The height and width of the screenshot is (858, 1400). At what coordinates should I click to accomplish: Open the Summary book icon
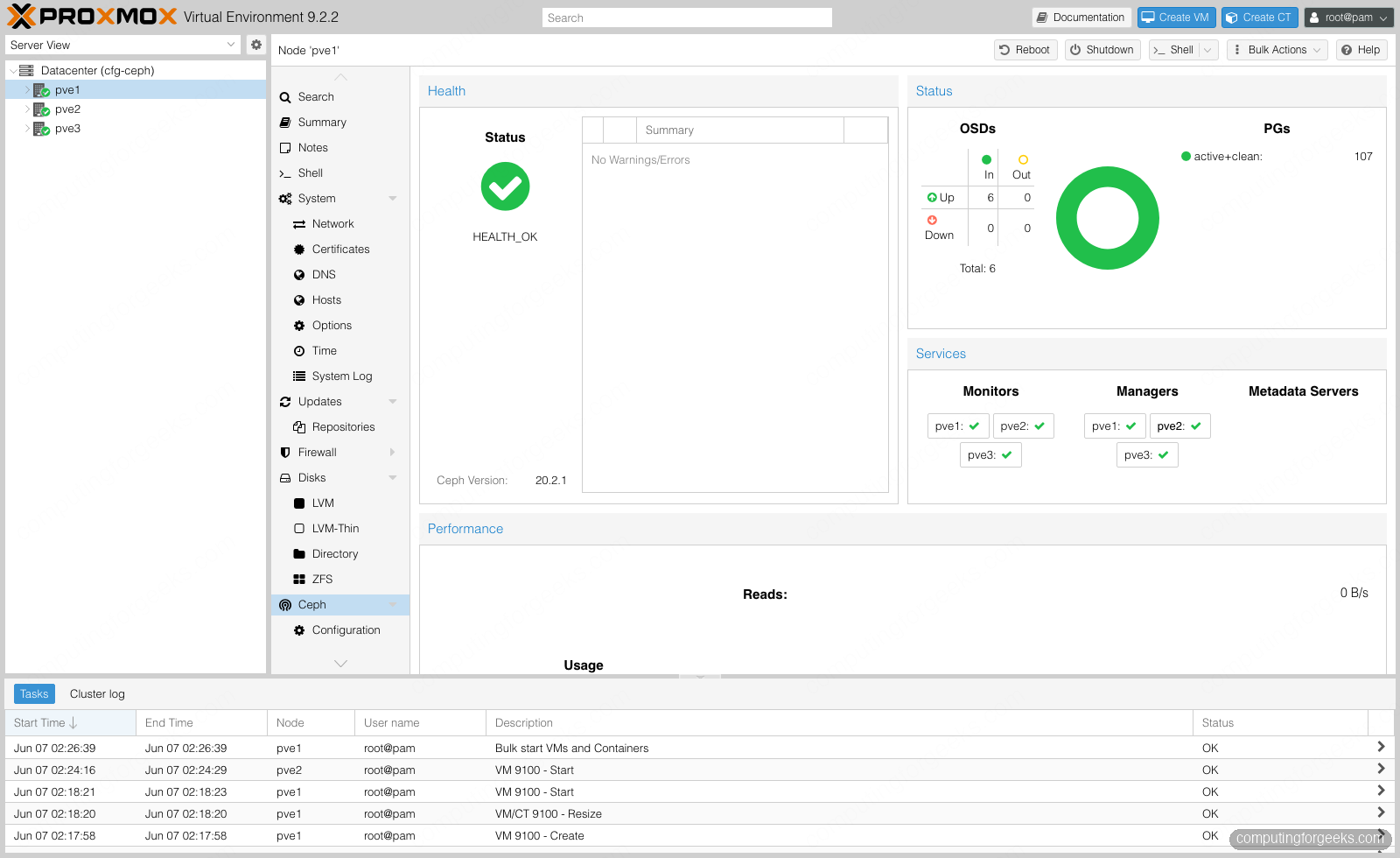tap(285, 123)
